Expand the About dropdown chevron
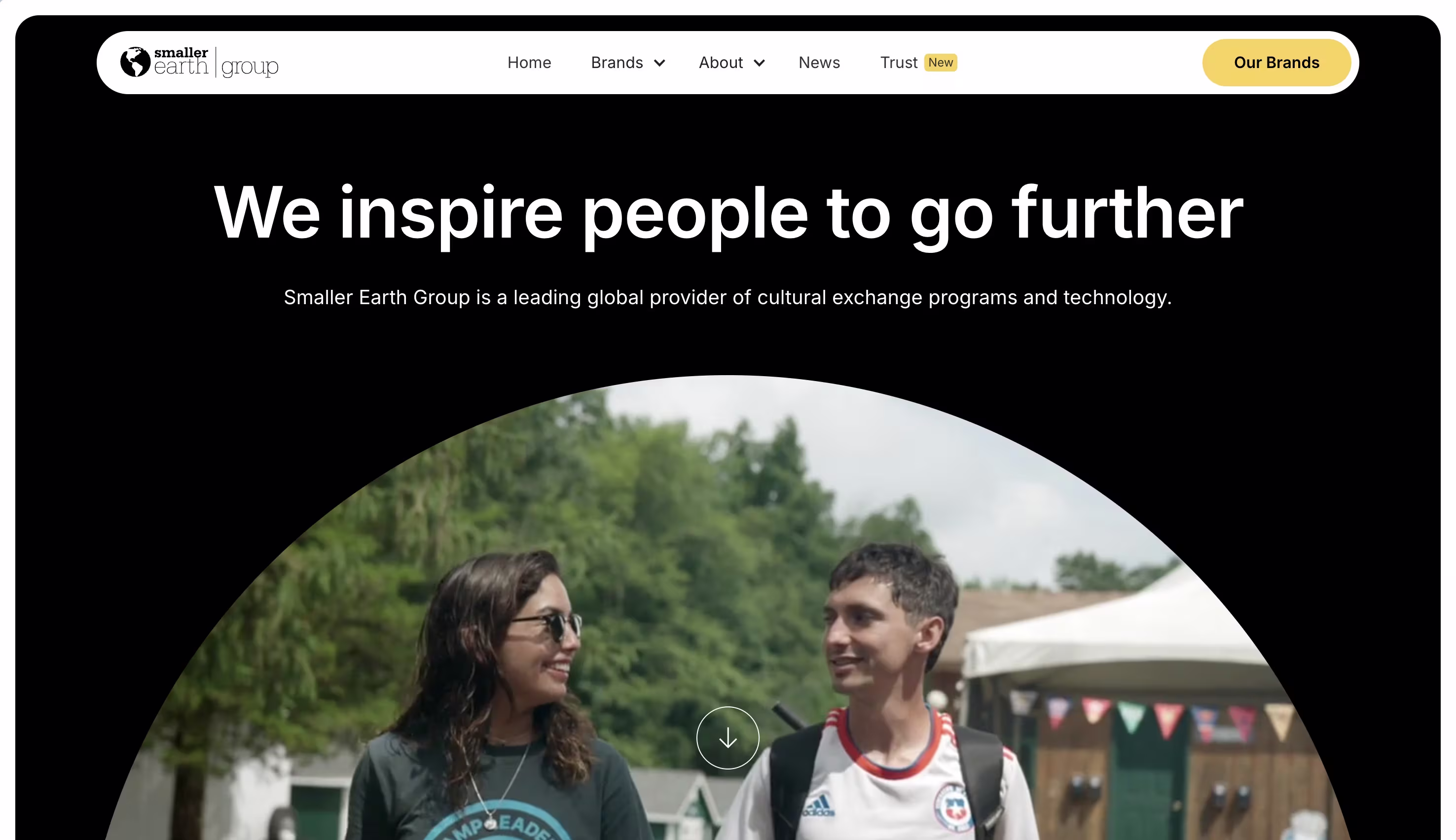Viewport: 1456px width, 840px height. pos(759,63)
